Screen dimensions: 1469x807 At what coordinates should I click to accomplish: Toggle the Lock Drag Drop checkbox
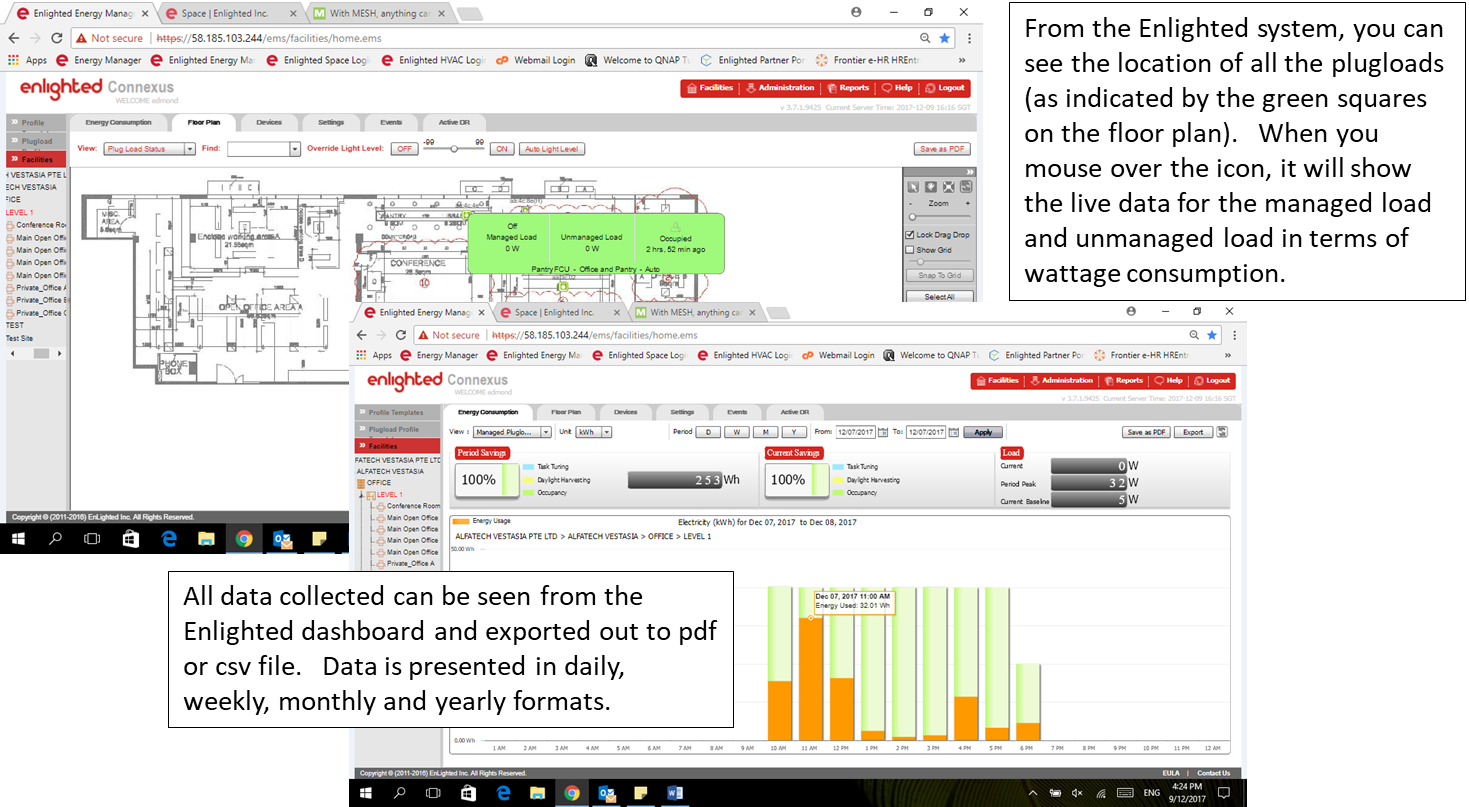910,235
